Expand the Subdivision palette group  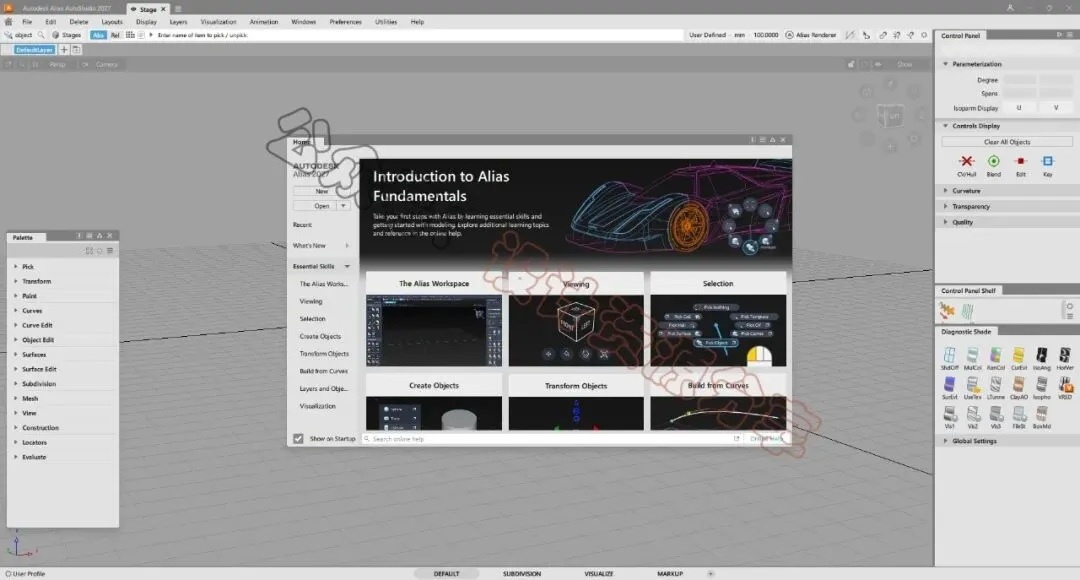pyautogui.click(x=16, y=384)
